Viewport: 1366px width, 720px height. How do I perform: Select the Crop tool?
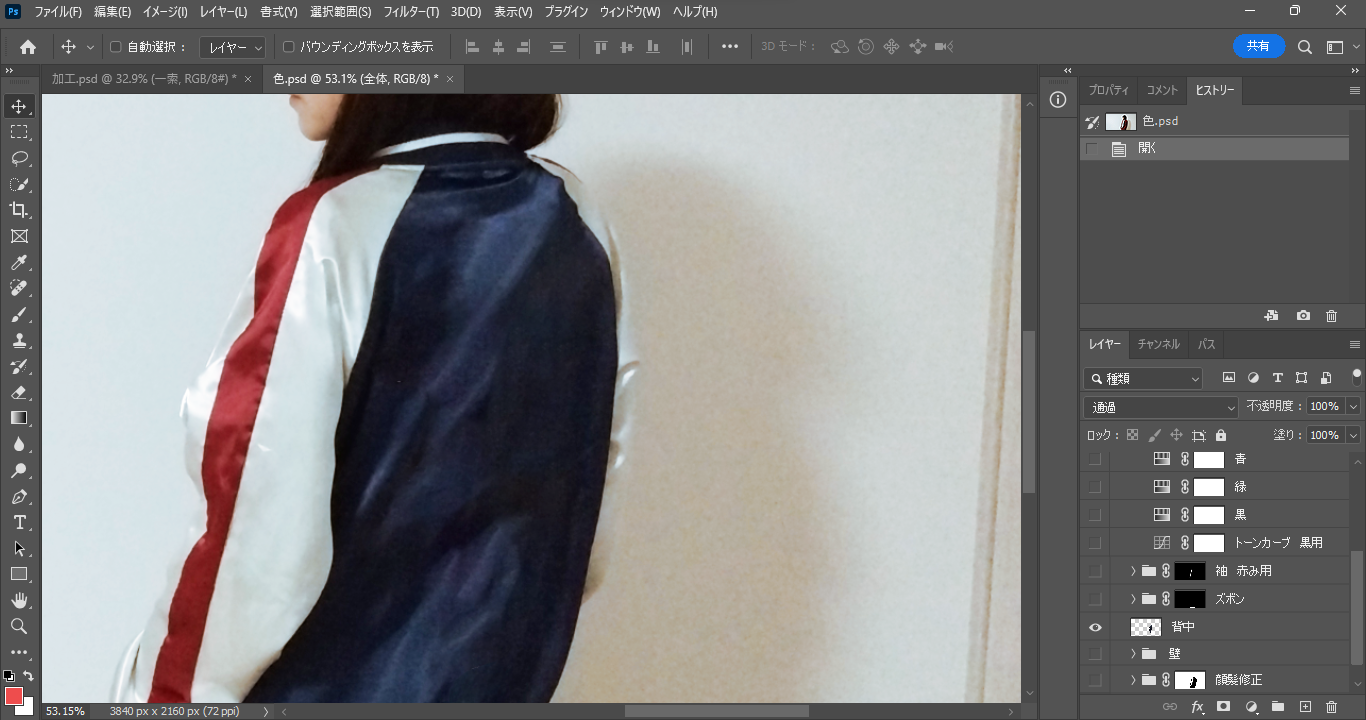(19, 210)
